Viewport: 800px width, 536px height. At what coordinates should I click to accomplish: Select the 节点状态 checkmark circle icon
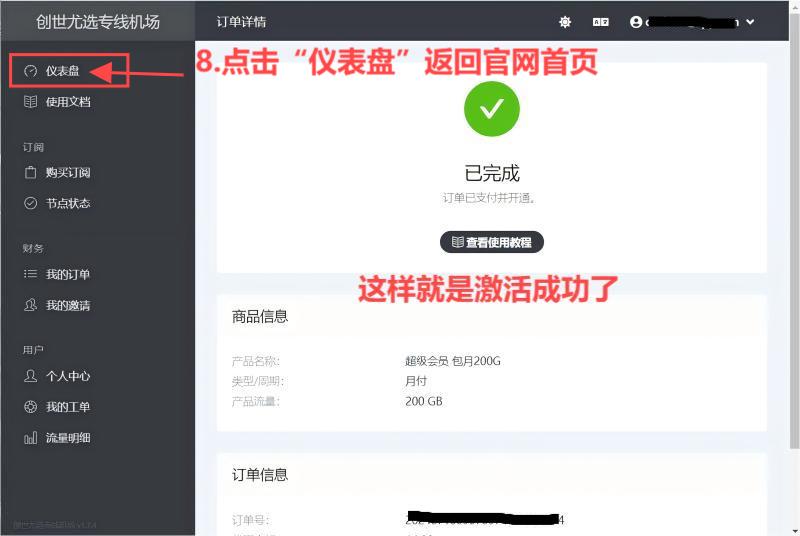click(x=31, y=203)
